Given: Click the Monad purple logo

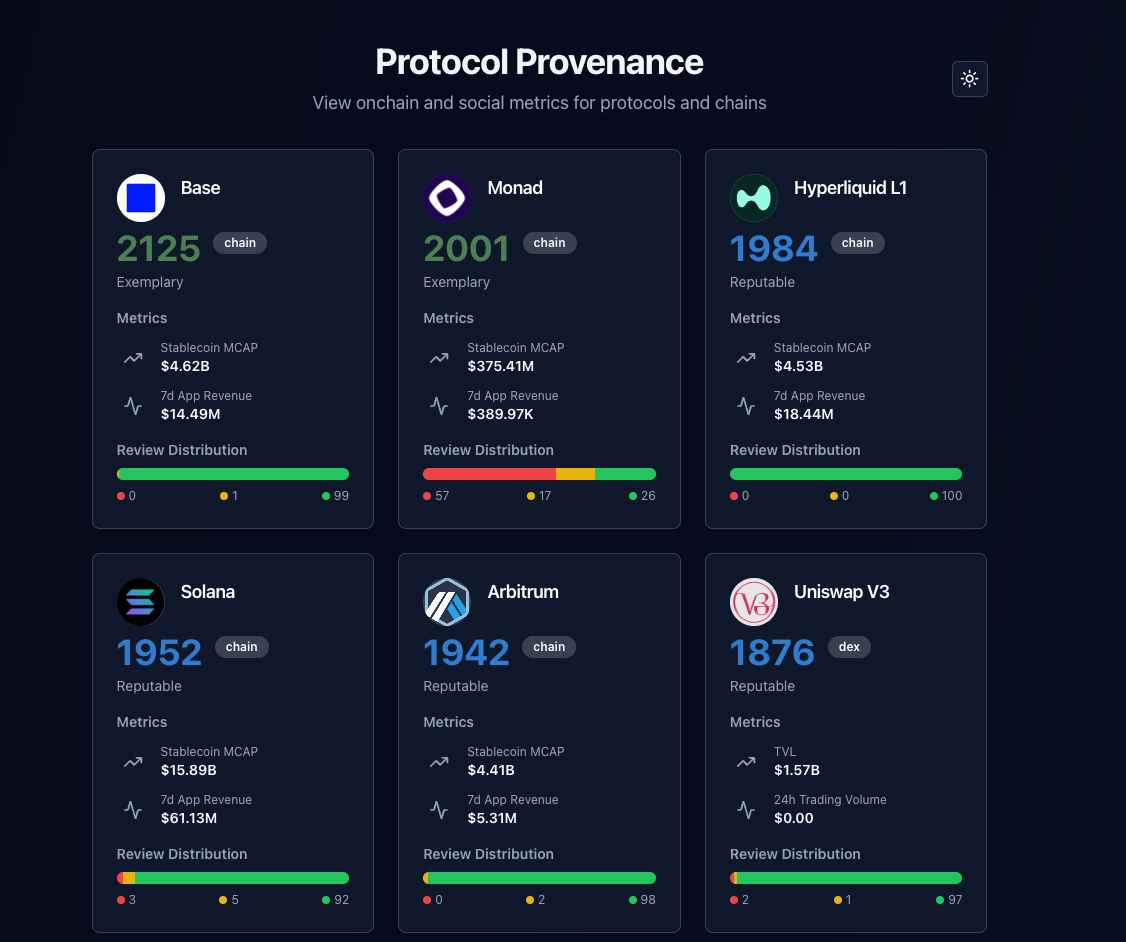Looking at the screenshot, I should [447, 198].
